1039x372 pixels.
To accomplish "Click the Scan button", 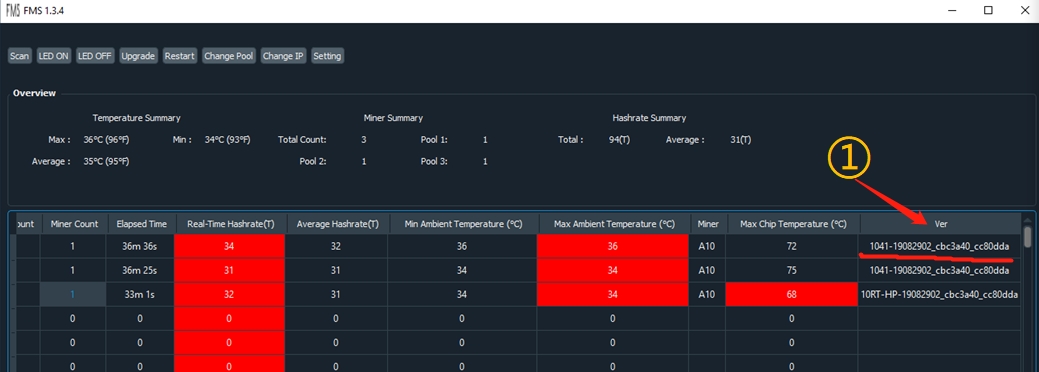I will click(19, 56).
